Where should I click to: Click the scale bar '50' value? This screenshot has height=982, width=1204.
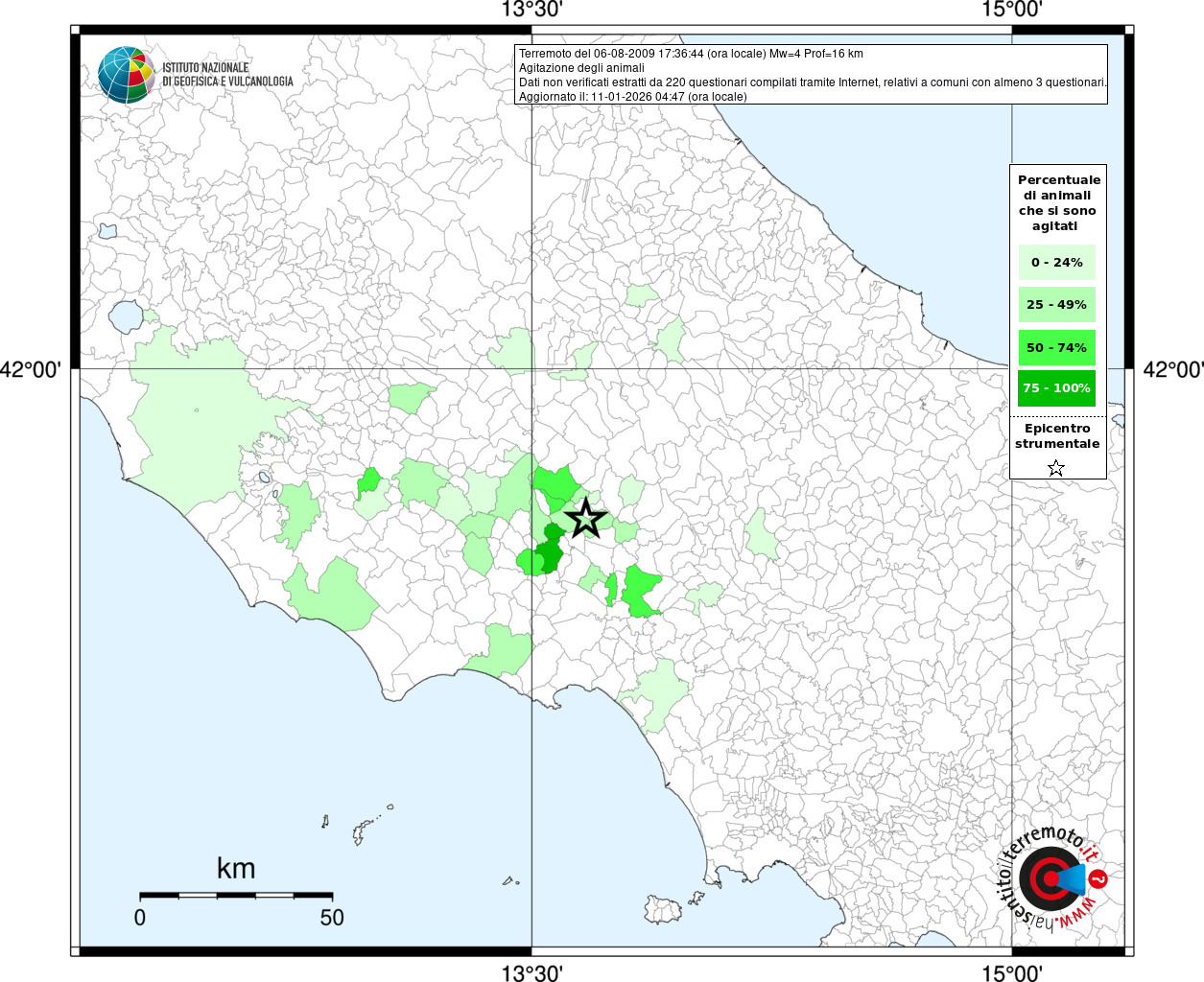(332, 917)
